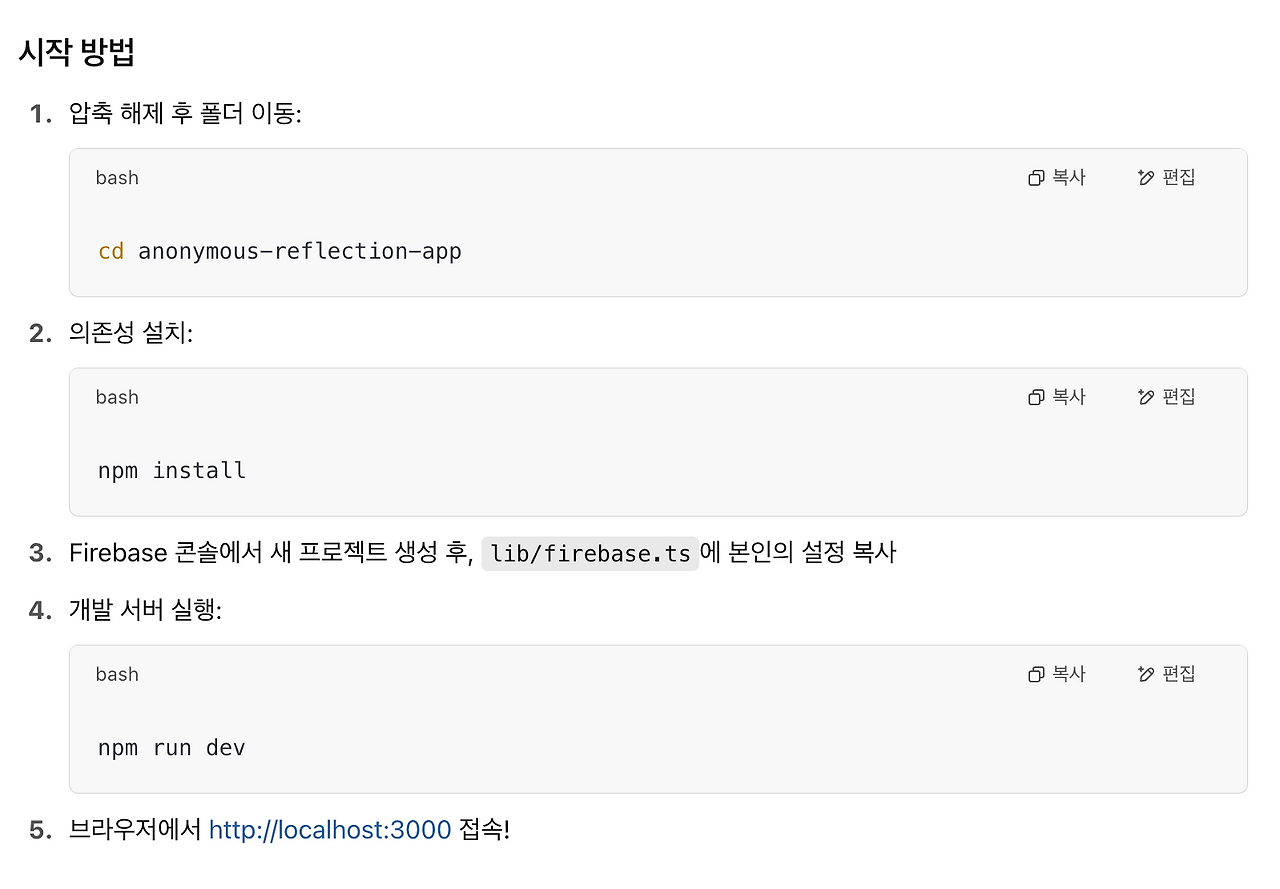The image size is (1280, 889).
Task: Click the npm run dev command text
Action: click(172, 748)
